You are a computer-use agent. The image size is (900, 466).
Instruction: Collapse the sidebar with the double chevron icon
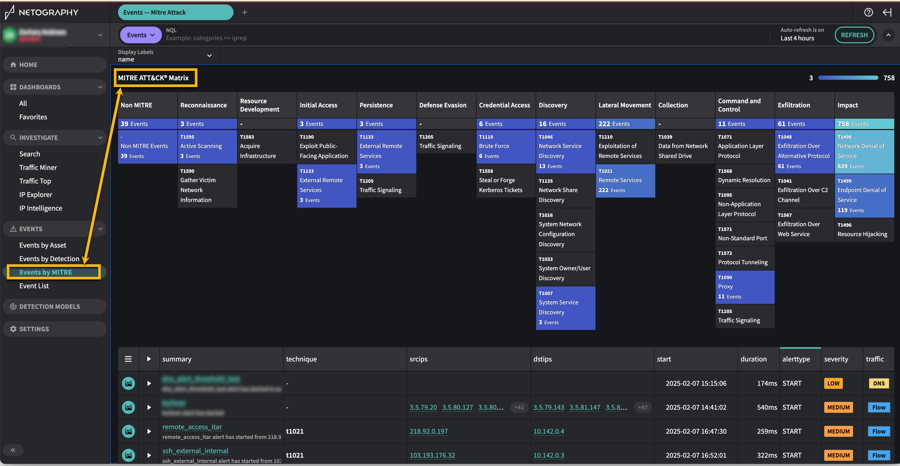tap(13, 450)
